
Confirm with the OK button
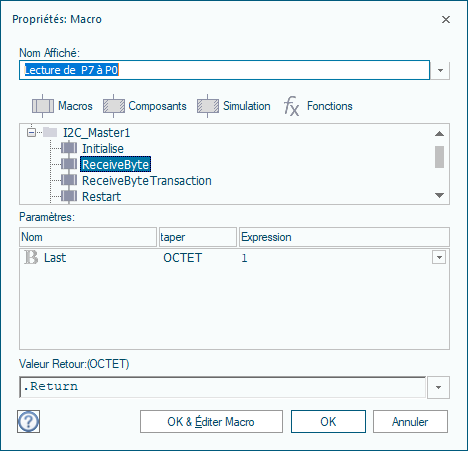[328, 422]
